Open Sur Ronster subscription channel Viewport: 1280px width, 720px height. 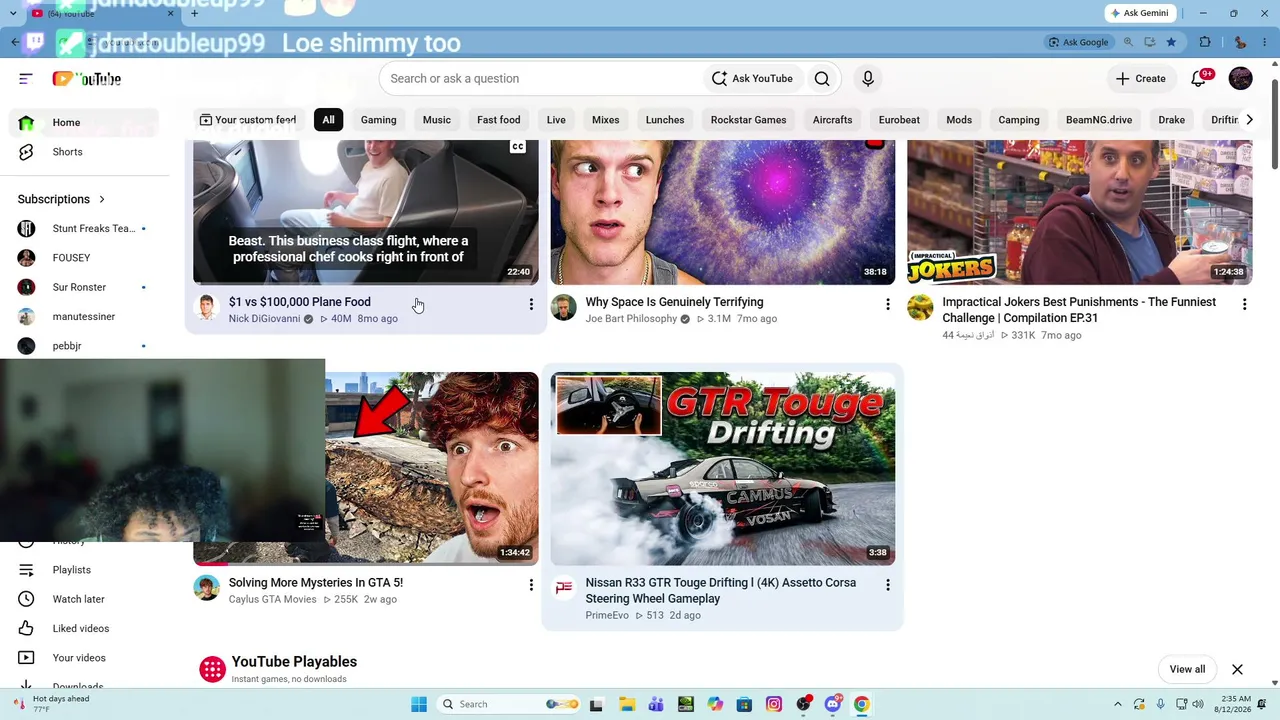pyautogui.click(x=85, y=287)
